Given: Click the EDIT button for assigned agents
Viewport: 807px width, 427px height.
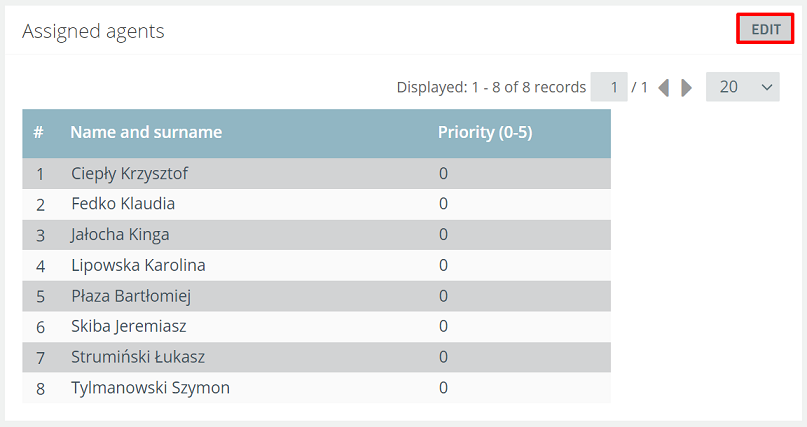Looking at the screenshot, I should (x=765, y=29).
